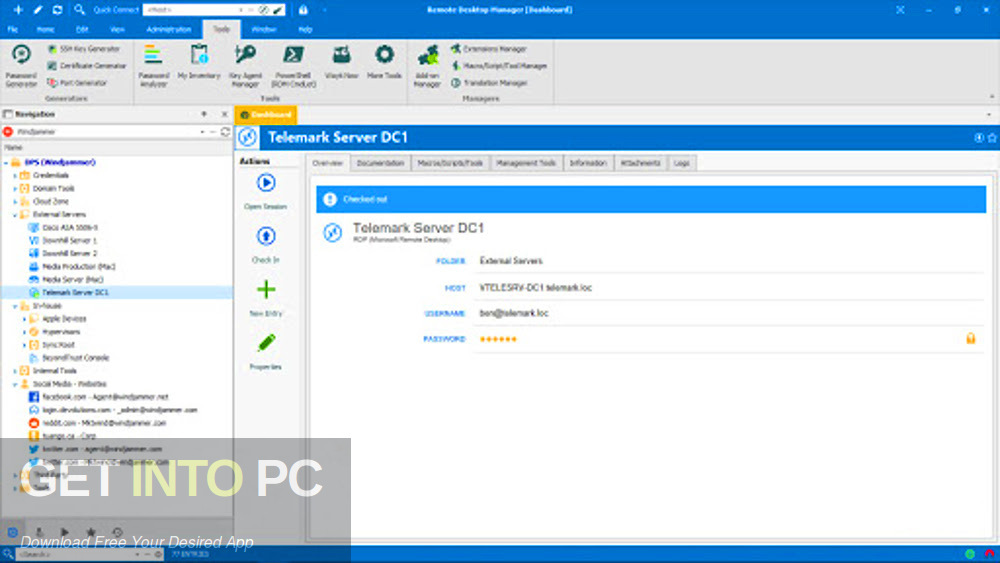Open the Extensions Manager
The image size is (1000, 563).
pyautogui.click(x=489, y=49)
